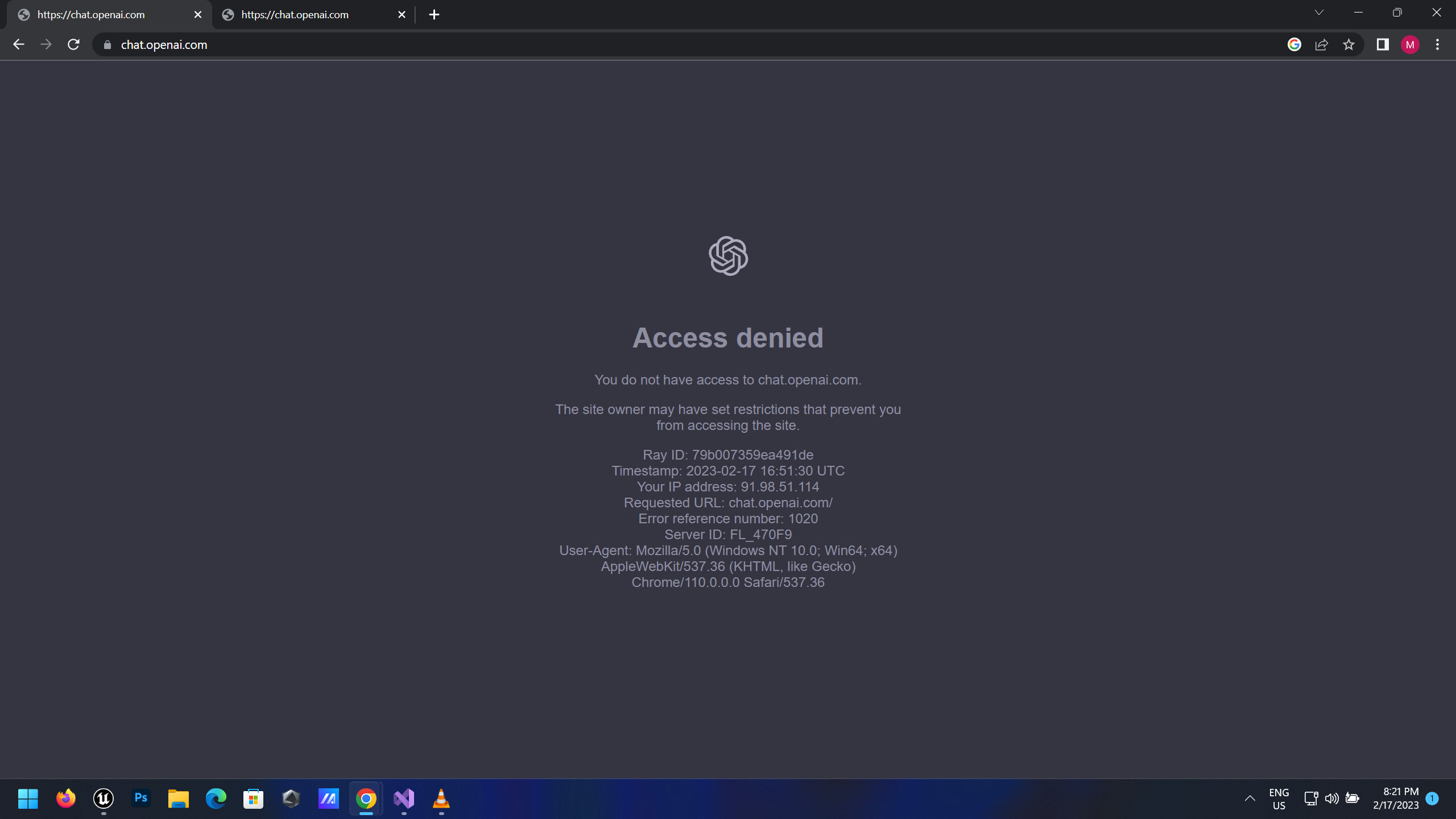This screenshot has width=1456, height=819.
Task: Open Chrome's share menu icon
Action: [x=1321, y=44]
